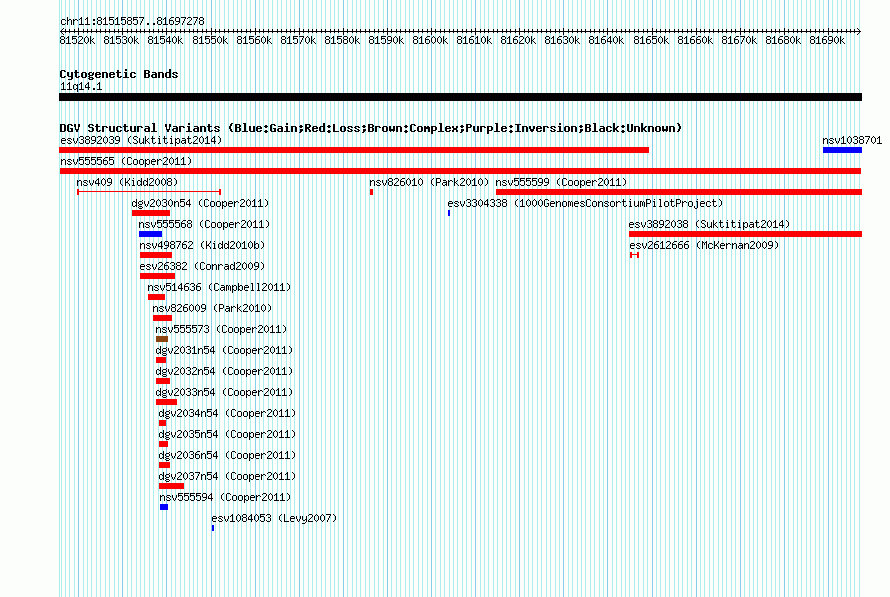This screenshot has width=890, height=597.
Task: Open nsv555573 (Cooper2011) label
Action: 221,329
